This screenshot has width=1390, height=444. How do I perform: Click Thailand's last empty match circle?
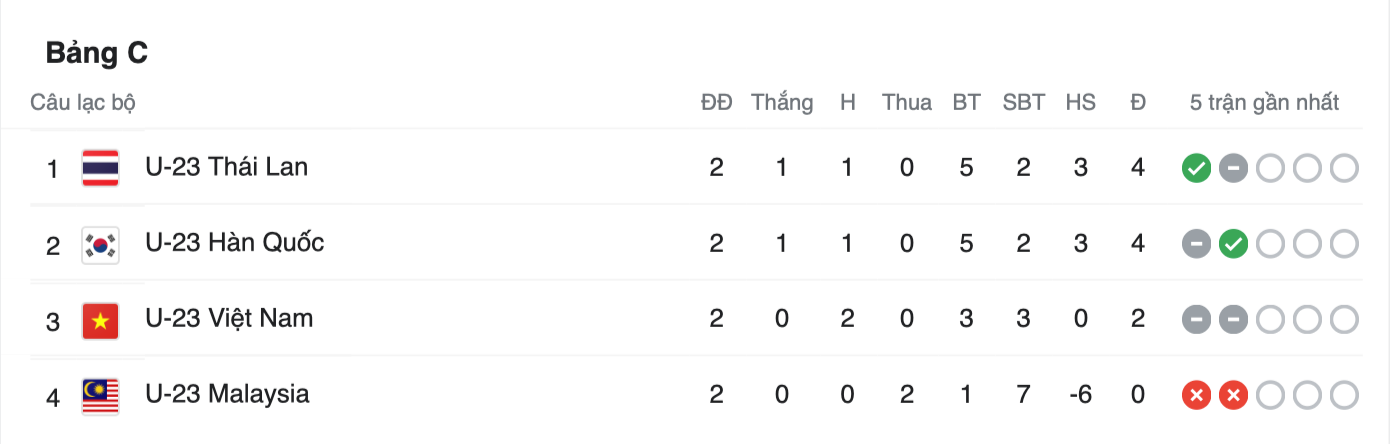1345,168
